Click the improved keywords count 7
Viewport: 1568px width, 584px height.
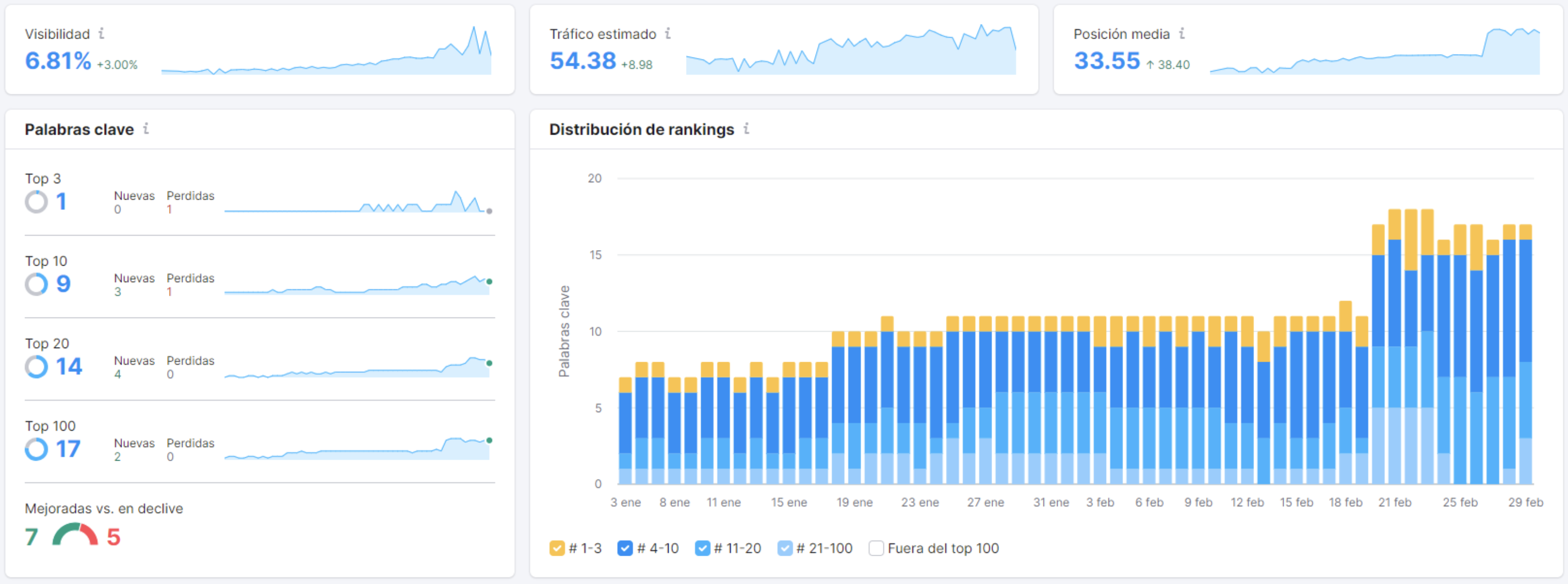pyautogui.click(x=32, y=536)
